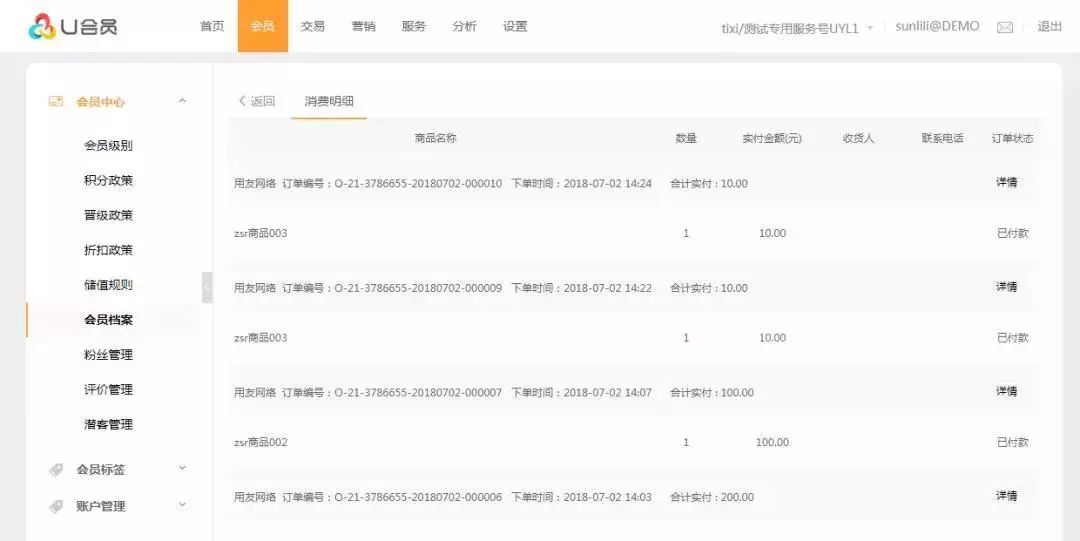
Task: Click the 账户管理 tag icon
Action: tap(56, 507)
